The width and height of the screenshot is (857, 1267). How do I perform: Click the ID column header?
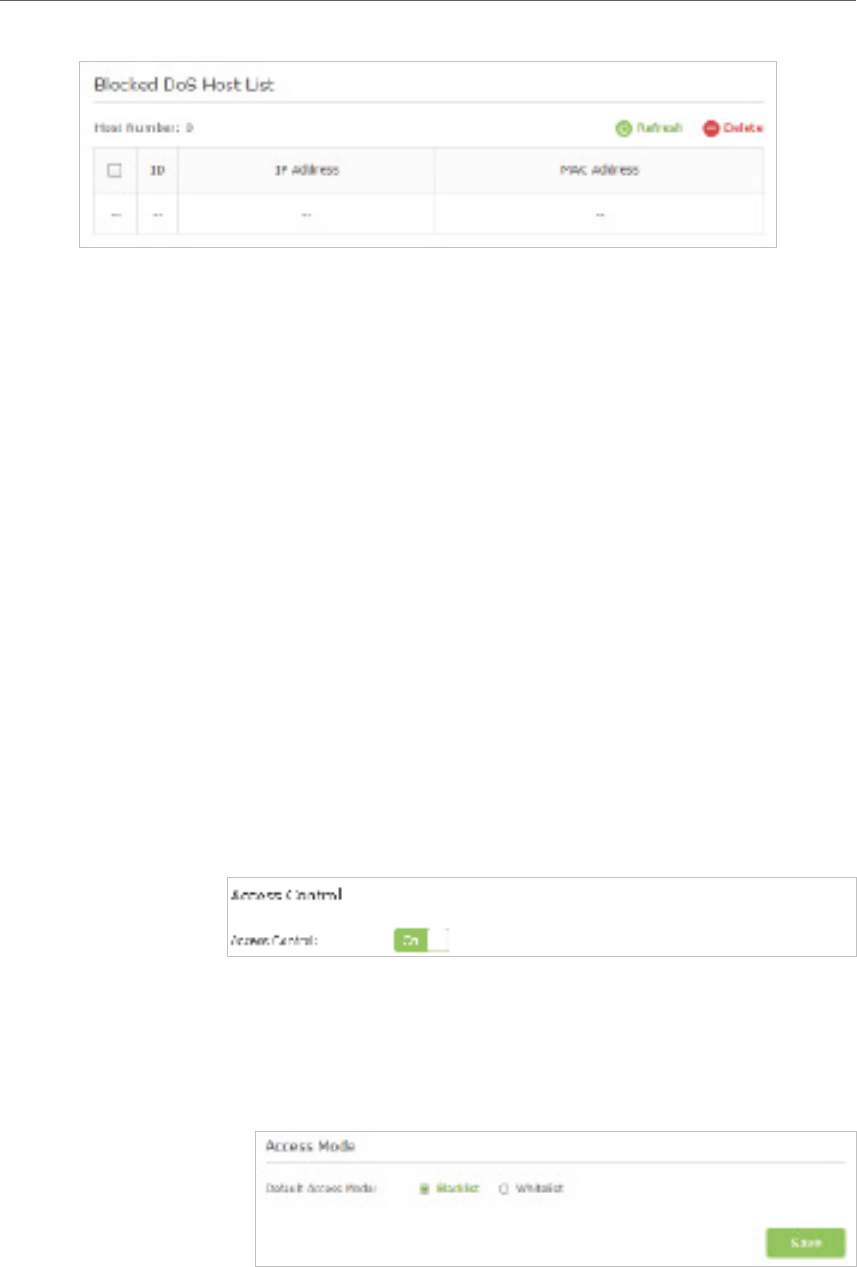pyautogui.click(x=157, y=170)
